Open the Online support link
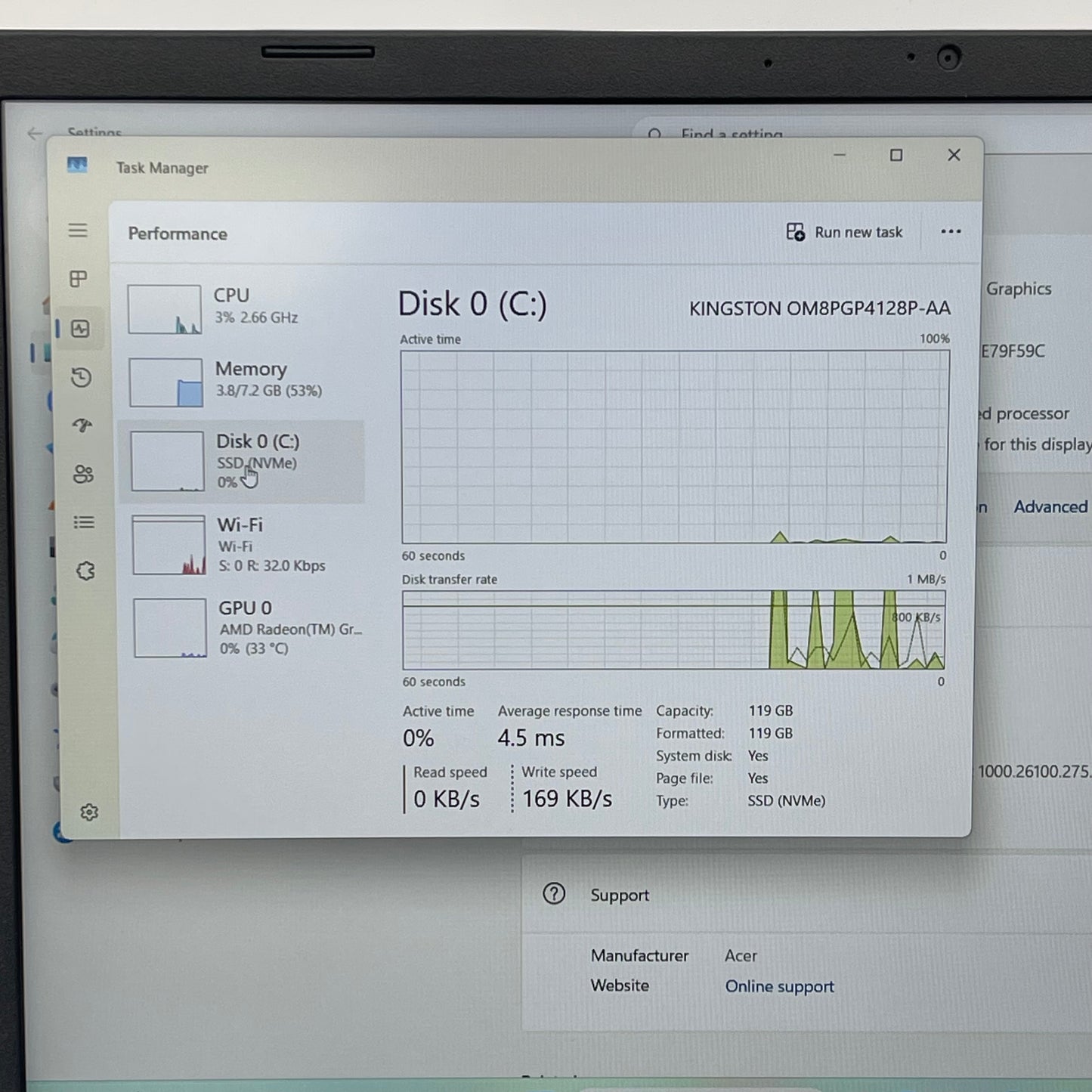 tap(779, 986)
